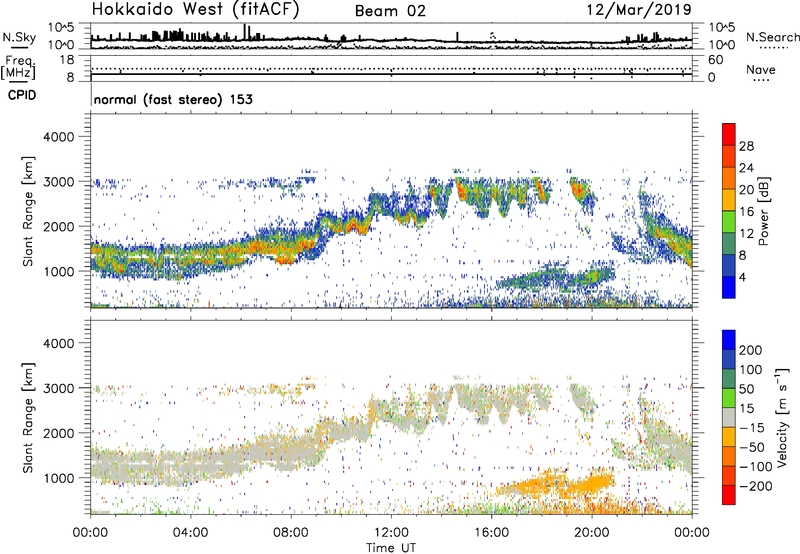The width and height of the screenshot is (800, 554).
Task: Click the grey band of the Velocity color bar
Action: [x=729, y=418]
